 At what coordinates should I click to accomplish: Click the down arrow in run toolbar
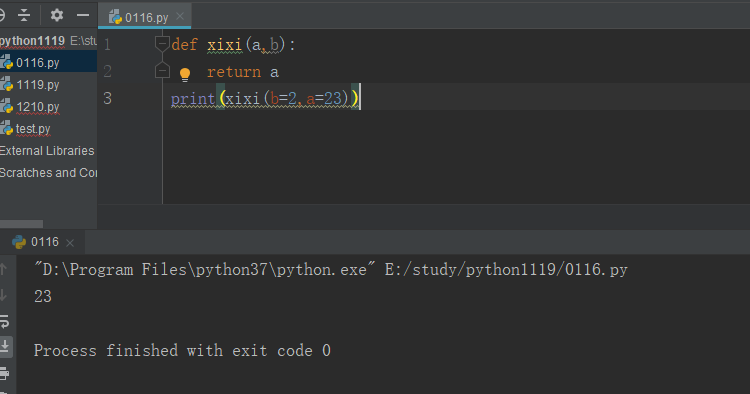(3, 296)
